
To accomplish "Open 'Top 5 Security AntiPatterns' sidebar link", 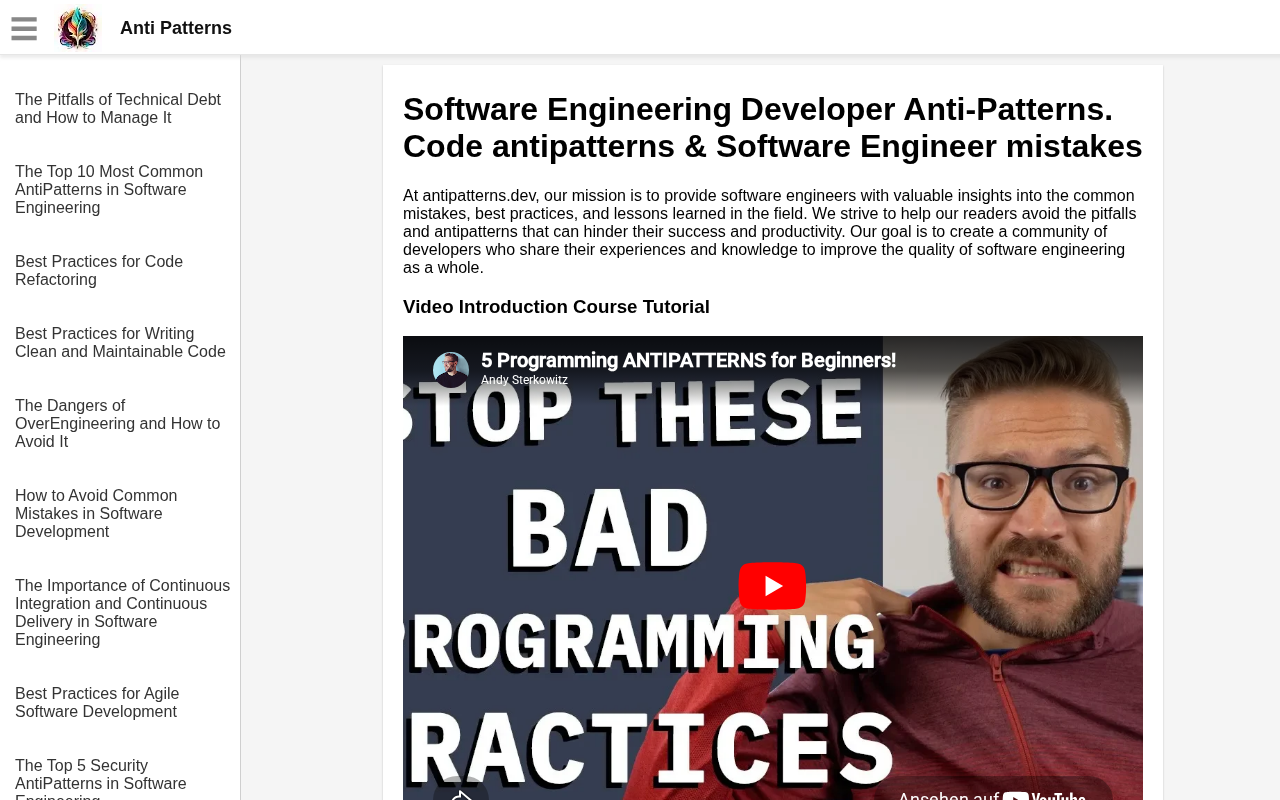I will [x=100, y=777].
